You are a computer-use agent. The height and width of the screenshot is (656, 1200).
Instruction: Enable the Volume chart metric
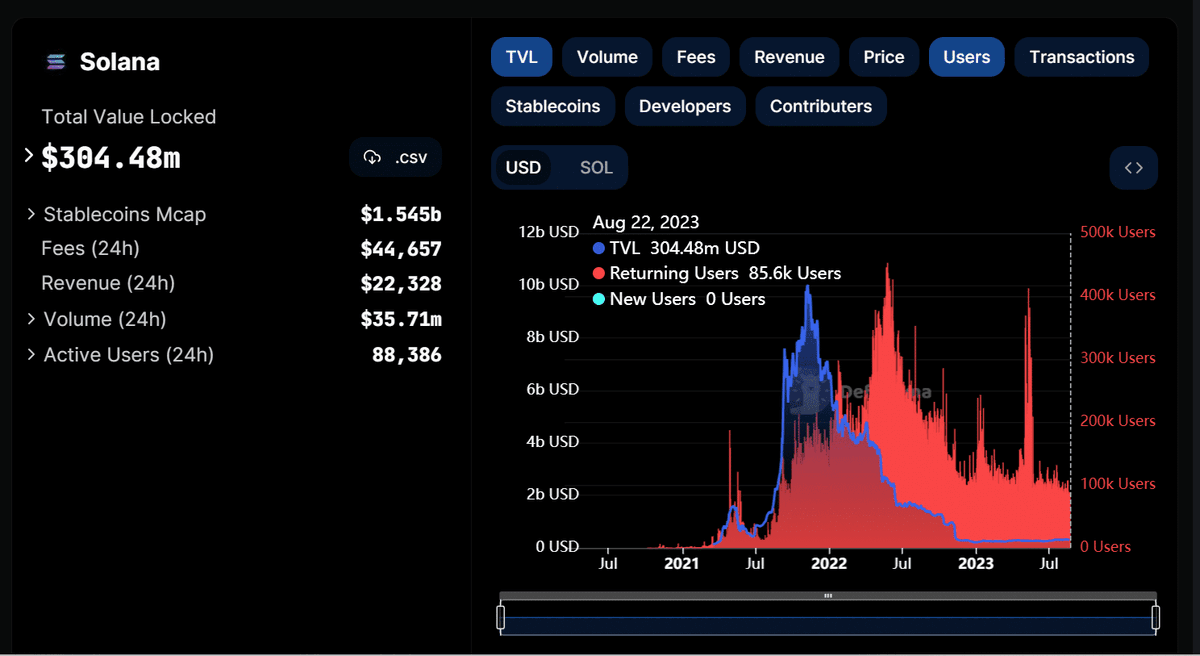point(607,57)
